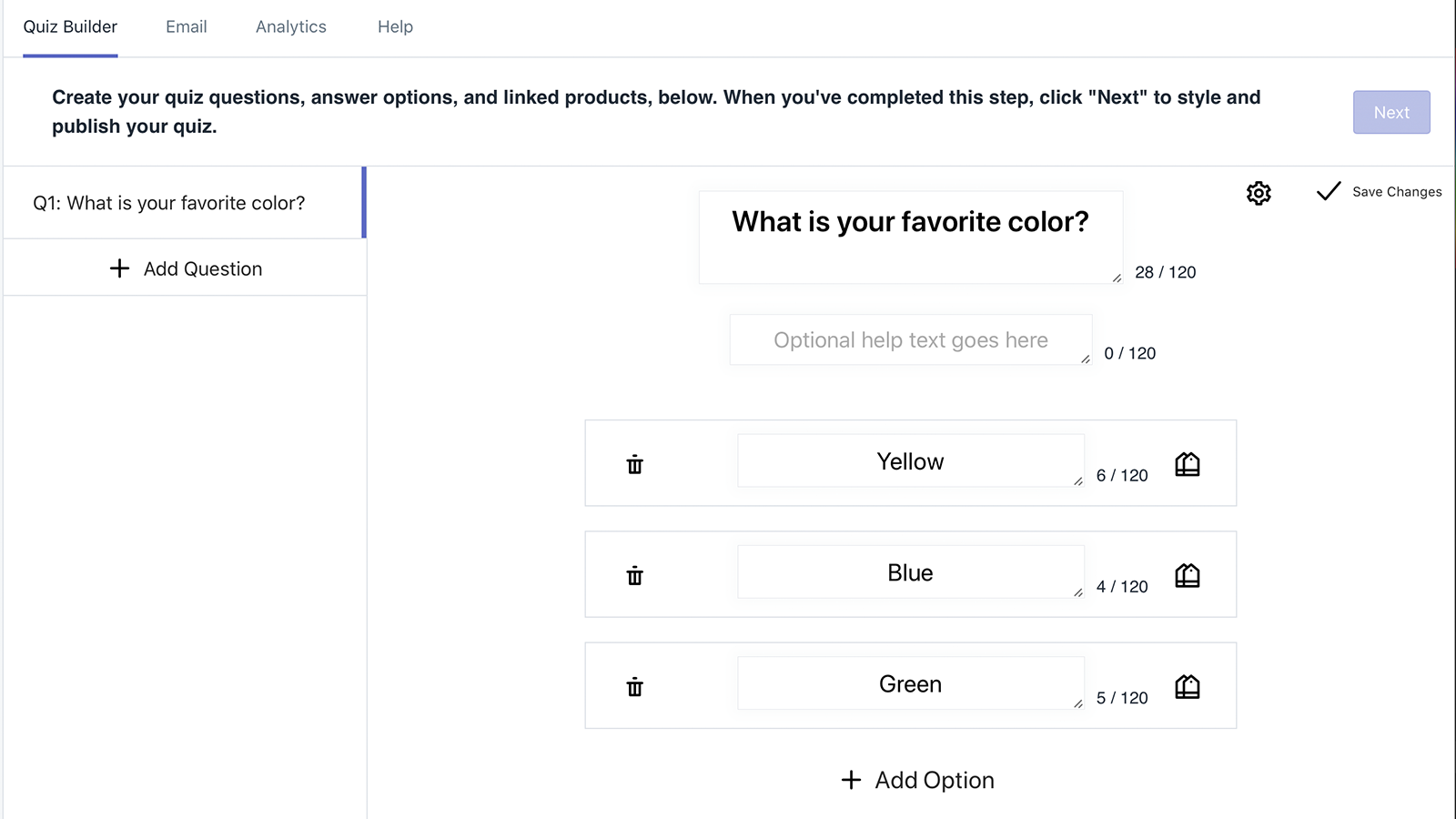The width and height of the screenshot is (1456, 819).
Task: Open the Analytics tab
Action: (x=291, y=27)
